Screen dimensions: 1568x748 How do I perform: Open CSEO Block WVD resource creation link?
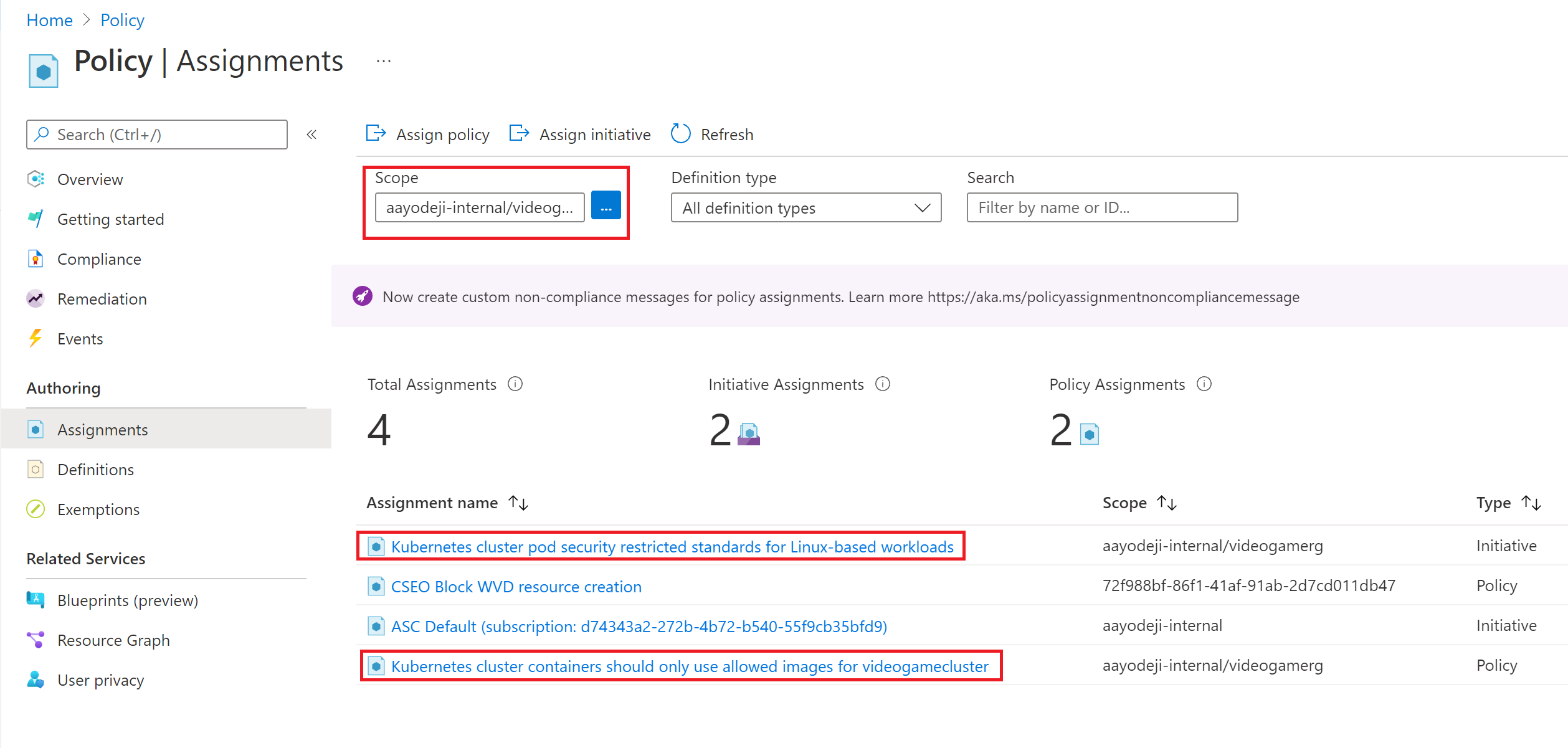click(516, 586)
